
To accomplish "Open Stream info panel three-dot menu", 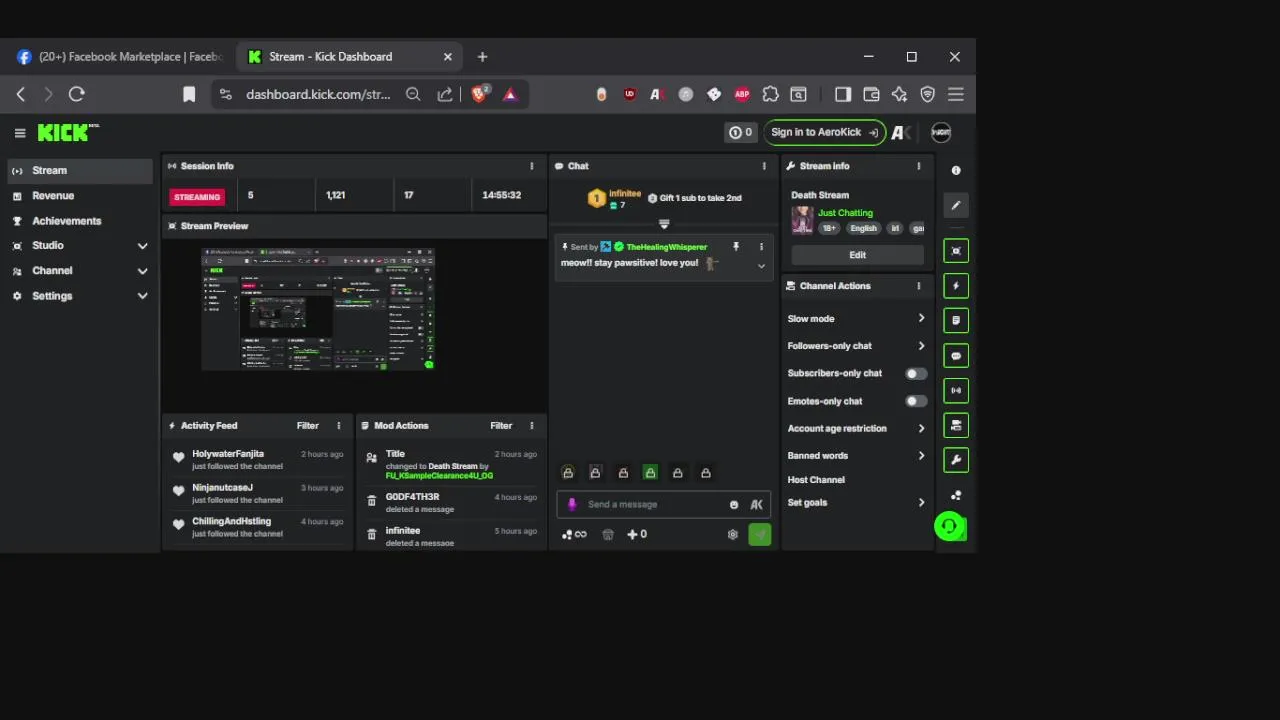I will click(x=918, y=166).
